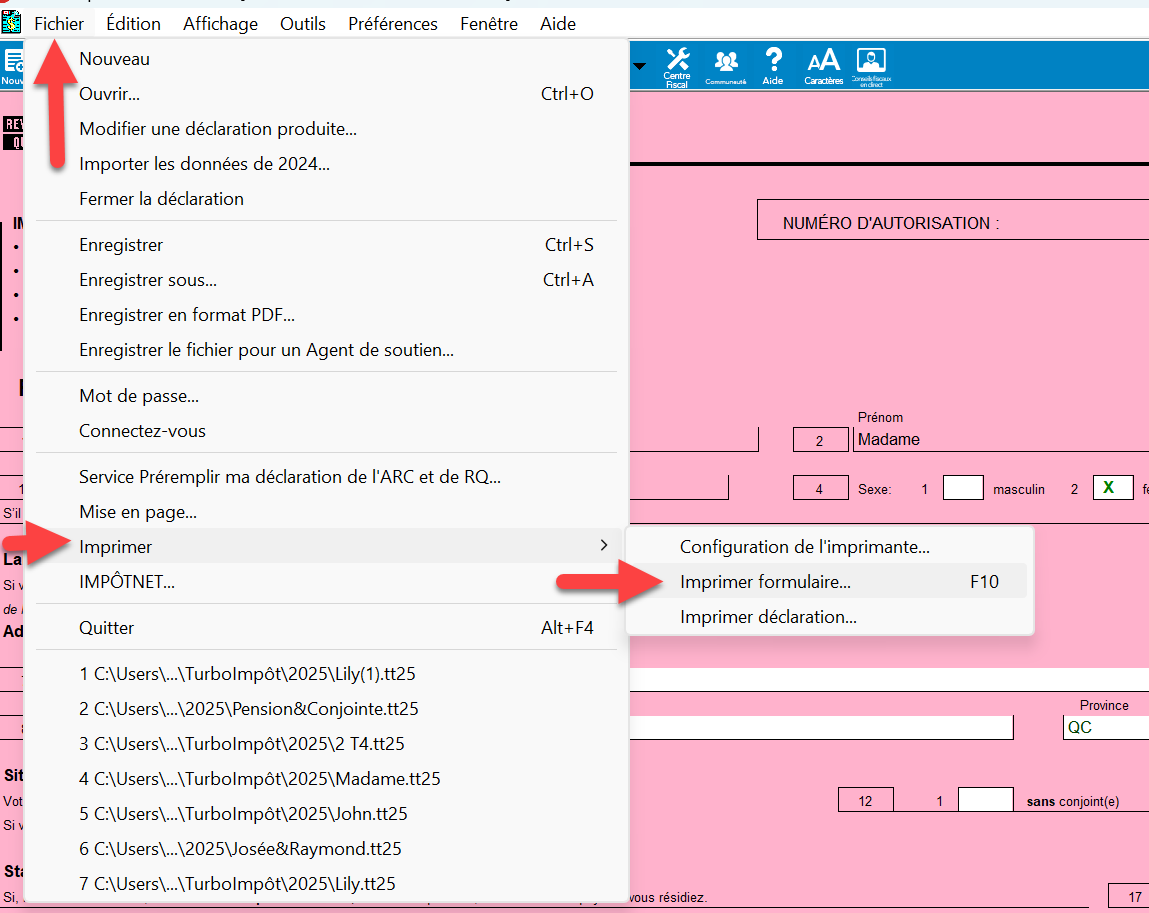Select Configuration de l'imprimante...
Viewport: 1149px width, 913px height.
[x=805, y=547]
